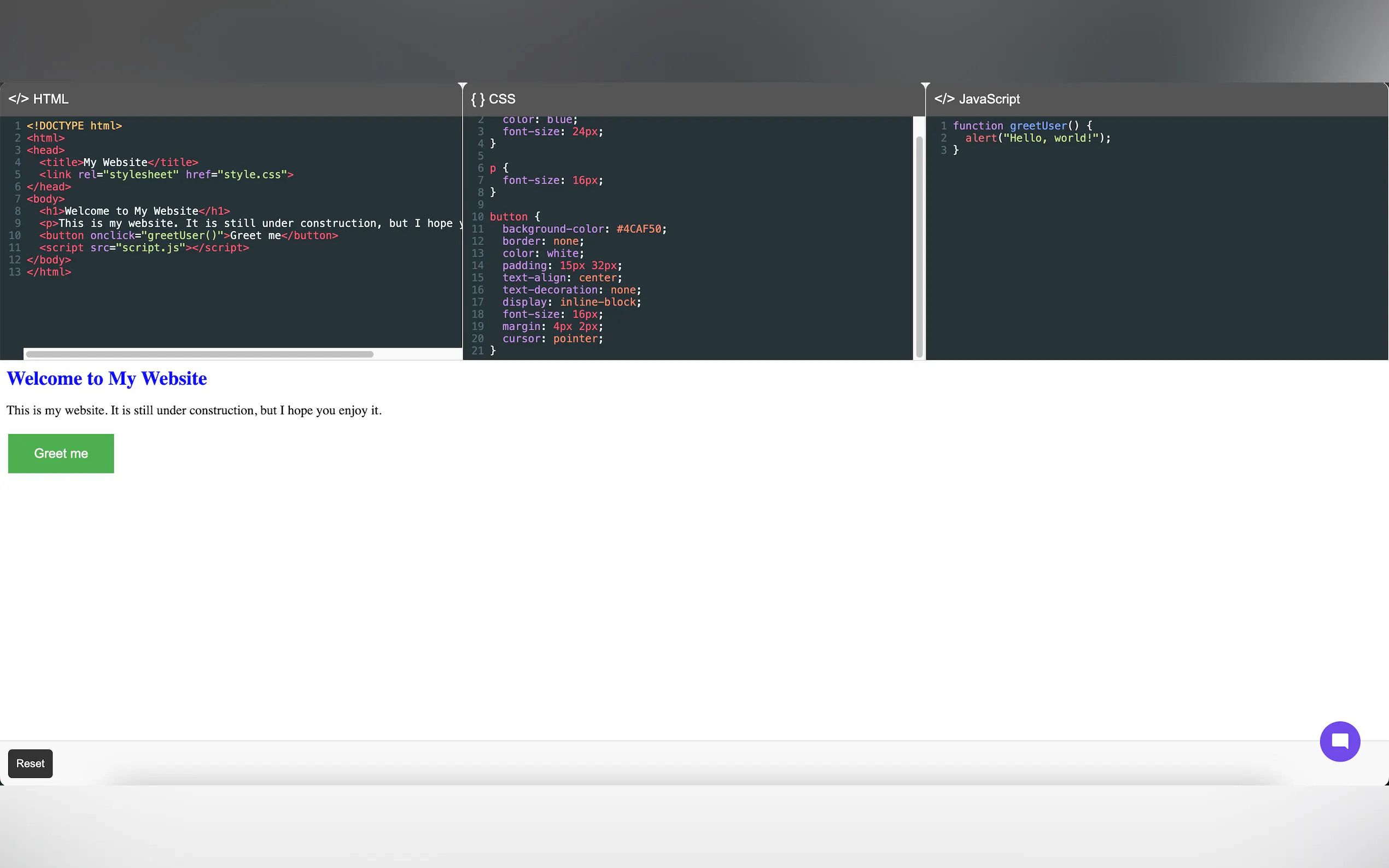
Task: Click the green Greet me button
Action: [61, 454]
